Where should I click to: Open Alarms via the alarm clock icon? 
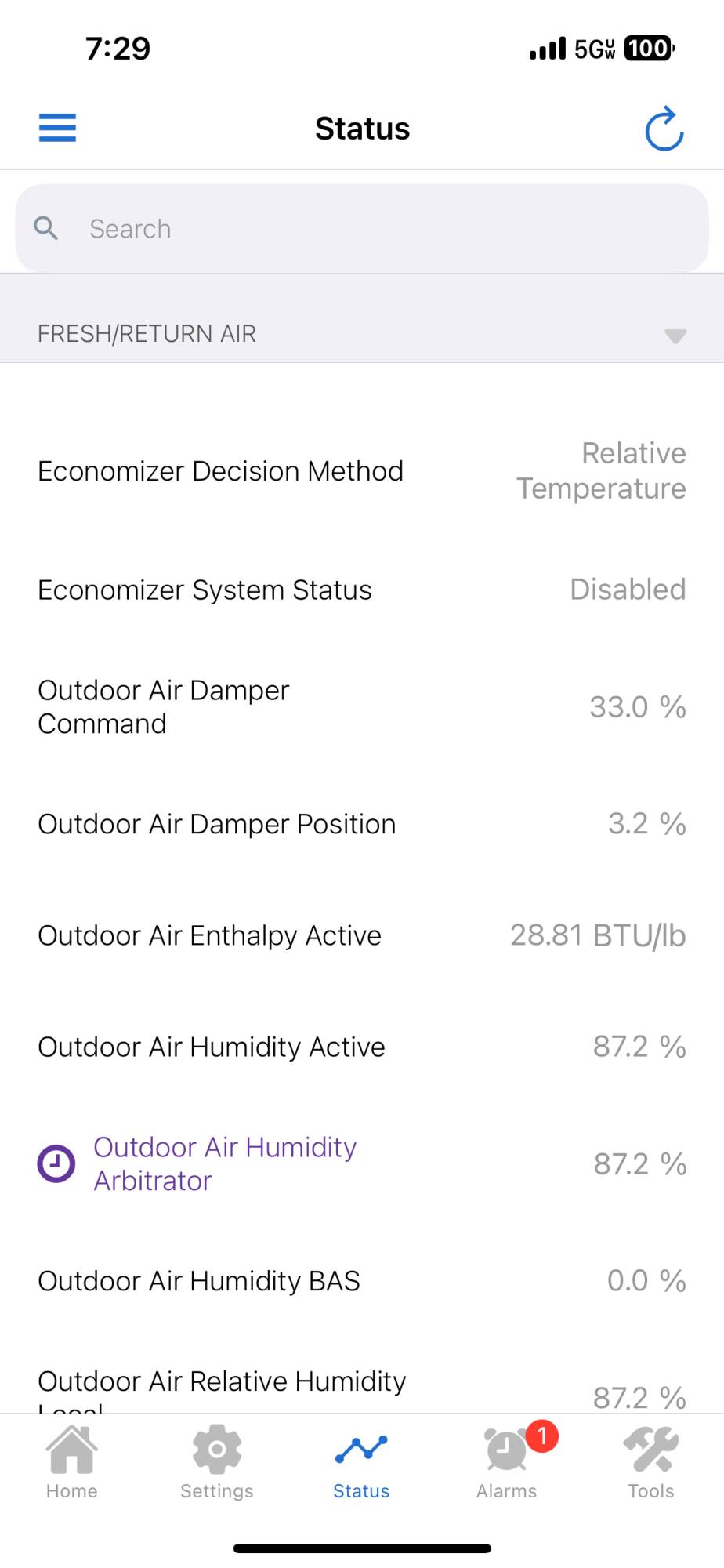[x=505, y=1450]
